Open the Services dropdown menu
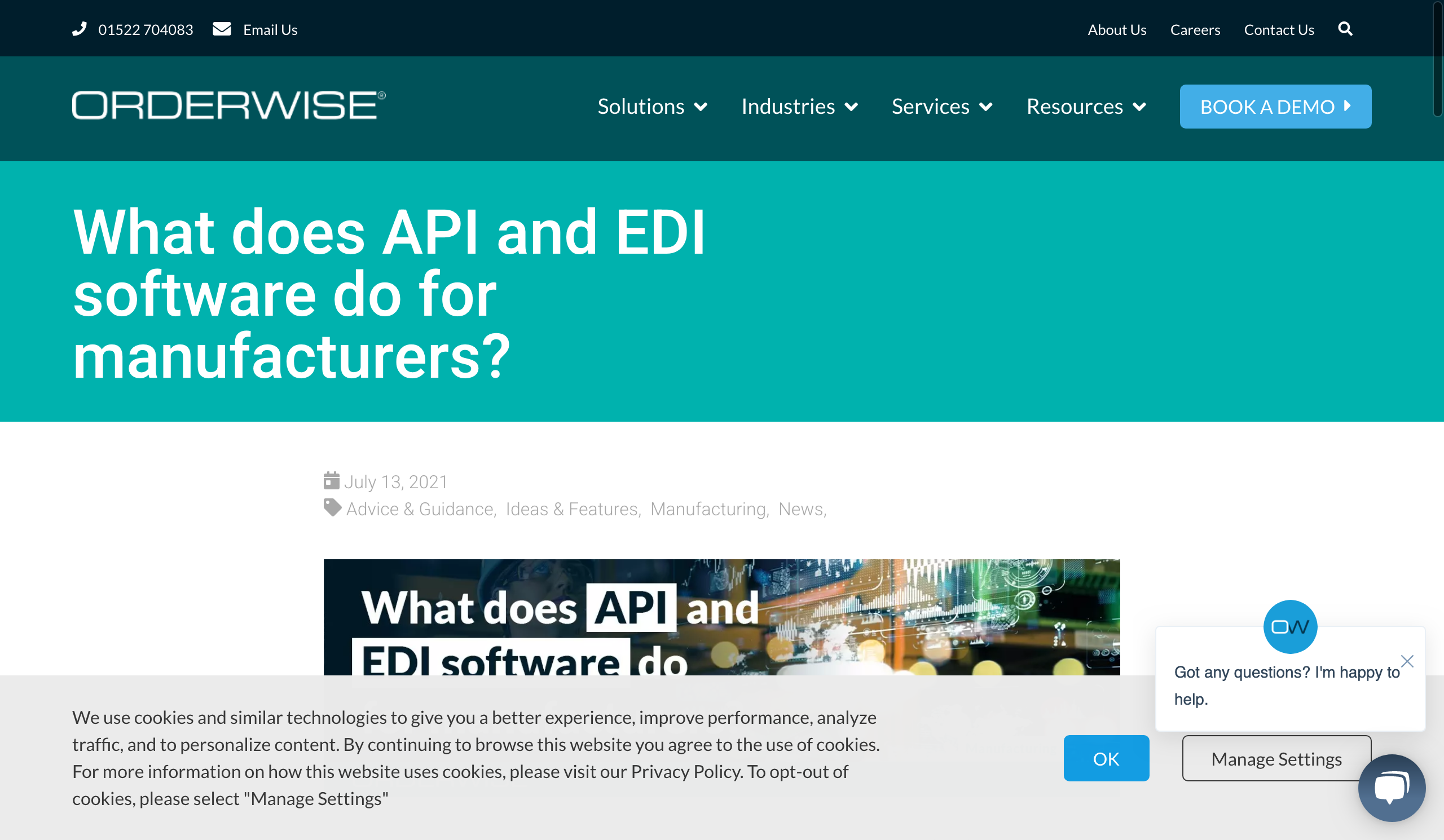Screen dimensions: 1444x840 click(941, 107)
